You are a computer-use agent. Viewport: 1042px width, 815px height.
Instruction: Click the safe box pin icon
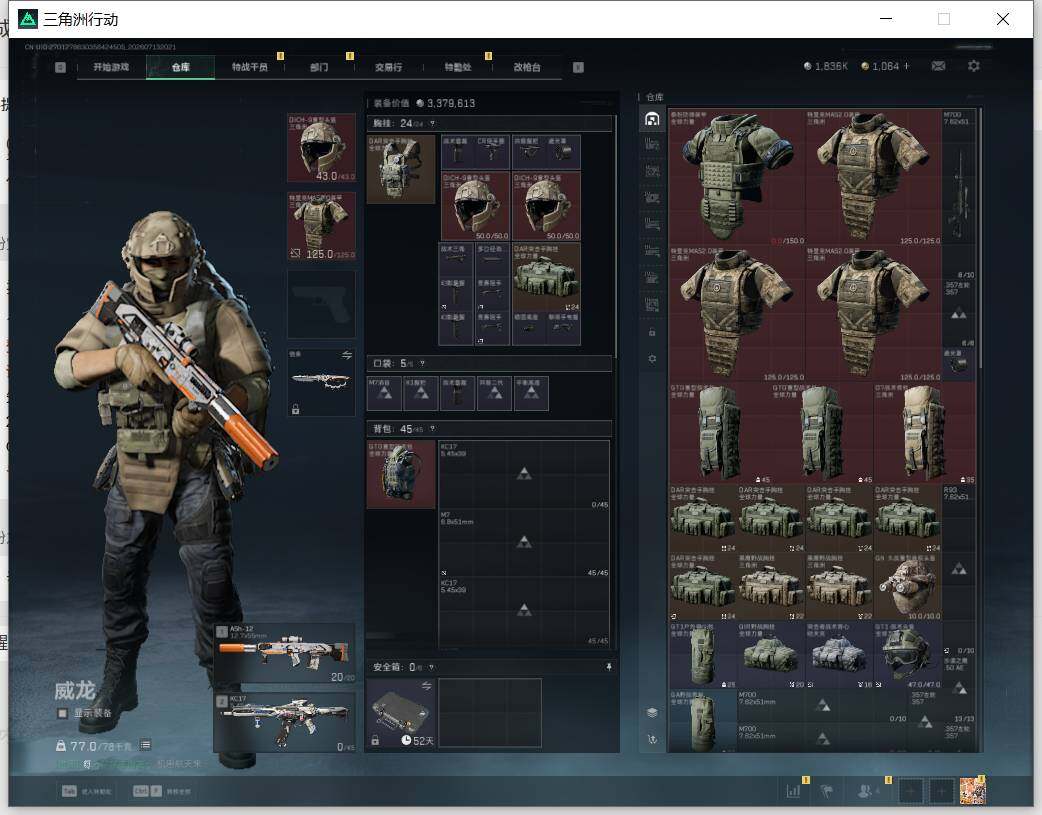[x=609, y=667]
